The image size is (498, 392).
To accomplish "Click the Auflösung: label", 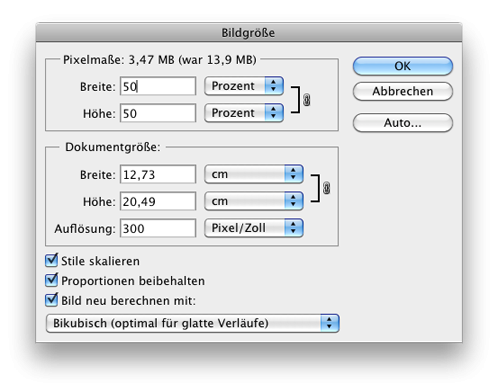I will (x=85, y=229).
